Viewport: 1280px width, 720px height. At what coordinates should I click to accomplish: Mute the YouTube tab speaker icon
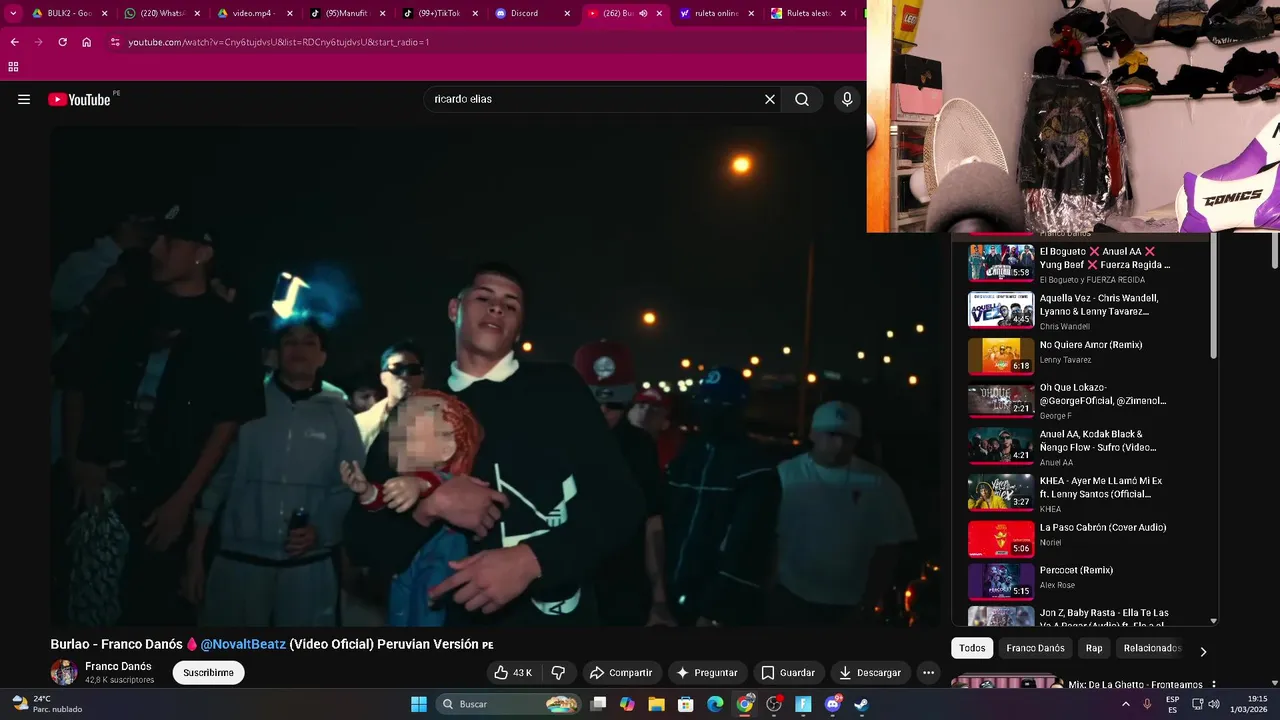pos(643,13)
